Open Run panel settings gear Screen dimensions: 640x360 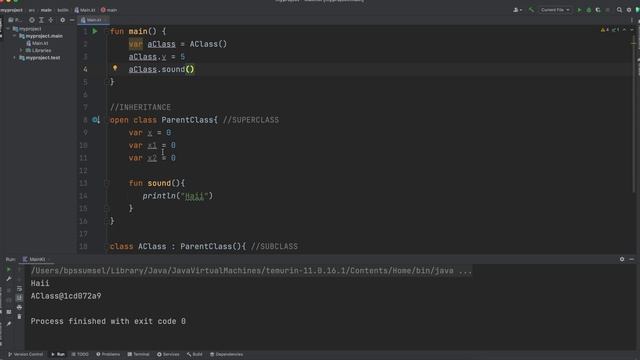(622, 259)
